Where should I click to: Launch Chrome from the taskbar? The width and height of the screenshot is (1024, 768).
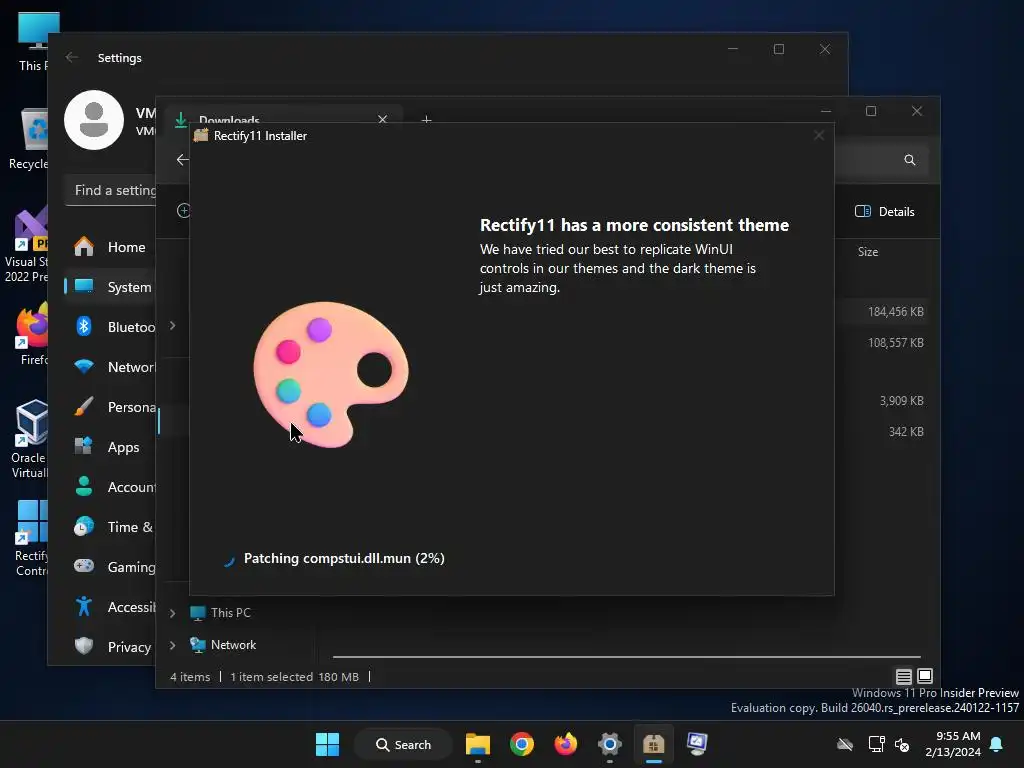pos(521,744)
